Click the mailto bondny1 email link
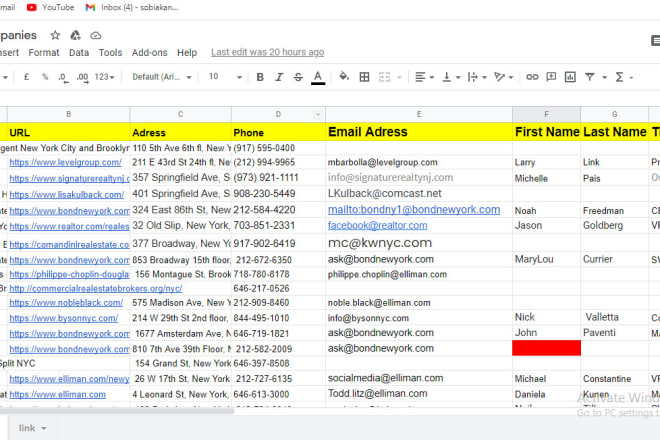The height and width of the screenshot is (440, 660). click(x=414, y=210)
